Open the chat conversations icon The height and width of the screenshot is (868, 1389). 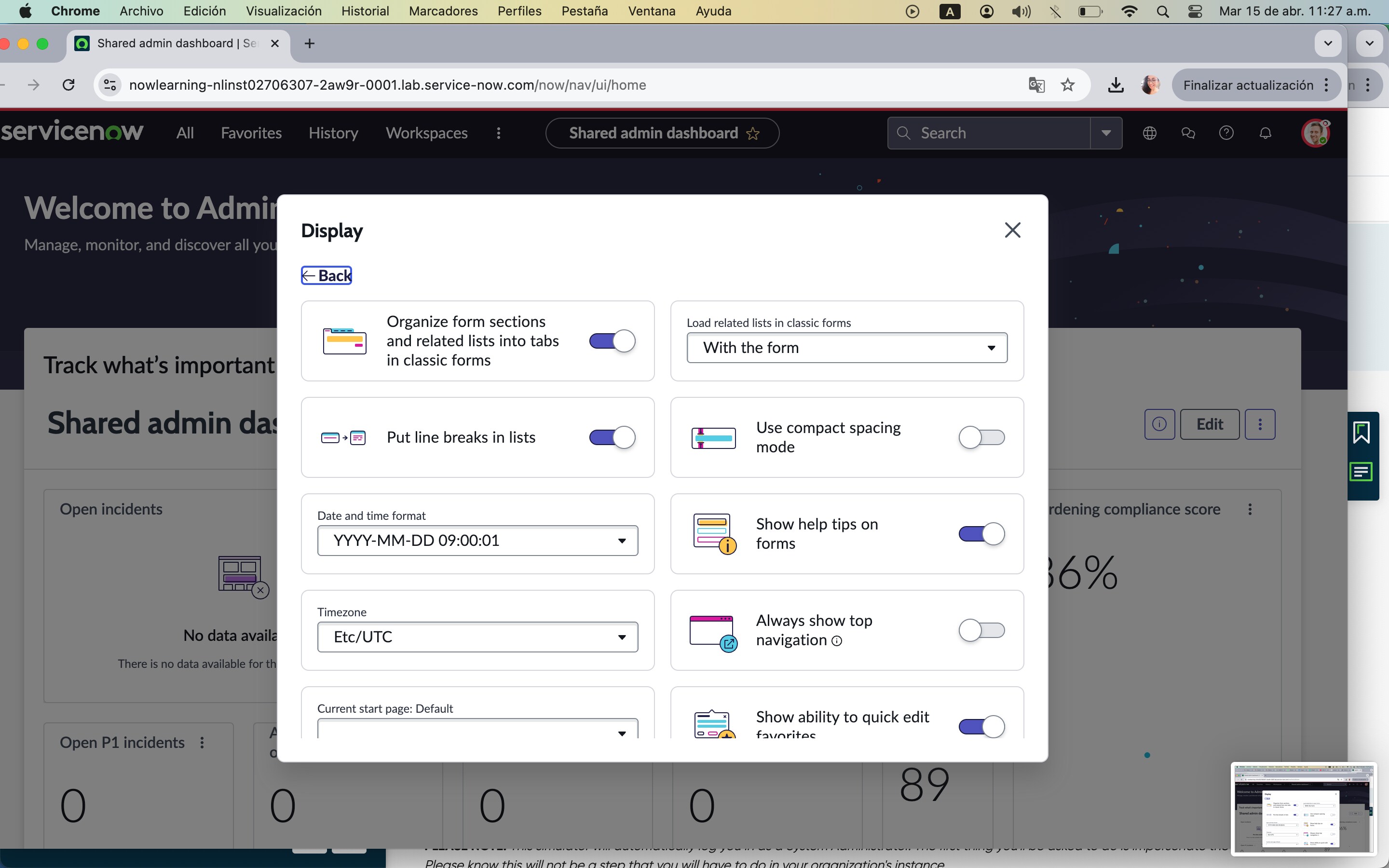pos(1188,133)
